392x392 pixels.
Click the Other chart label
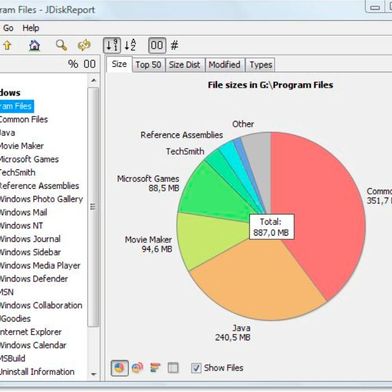click(x=243, y=124)
